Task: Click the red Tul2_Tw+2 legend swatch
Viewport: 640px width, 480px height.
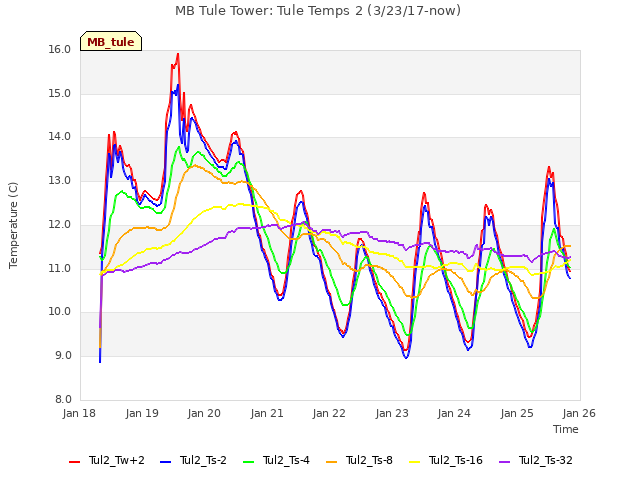Action: [75, 462]
